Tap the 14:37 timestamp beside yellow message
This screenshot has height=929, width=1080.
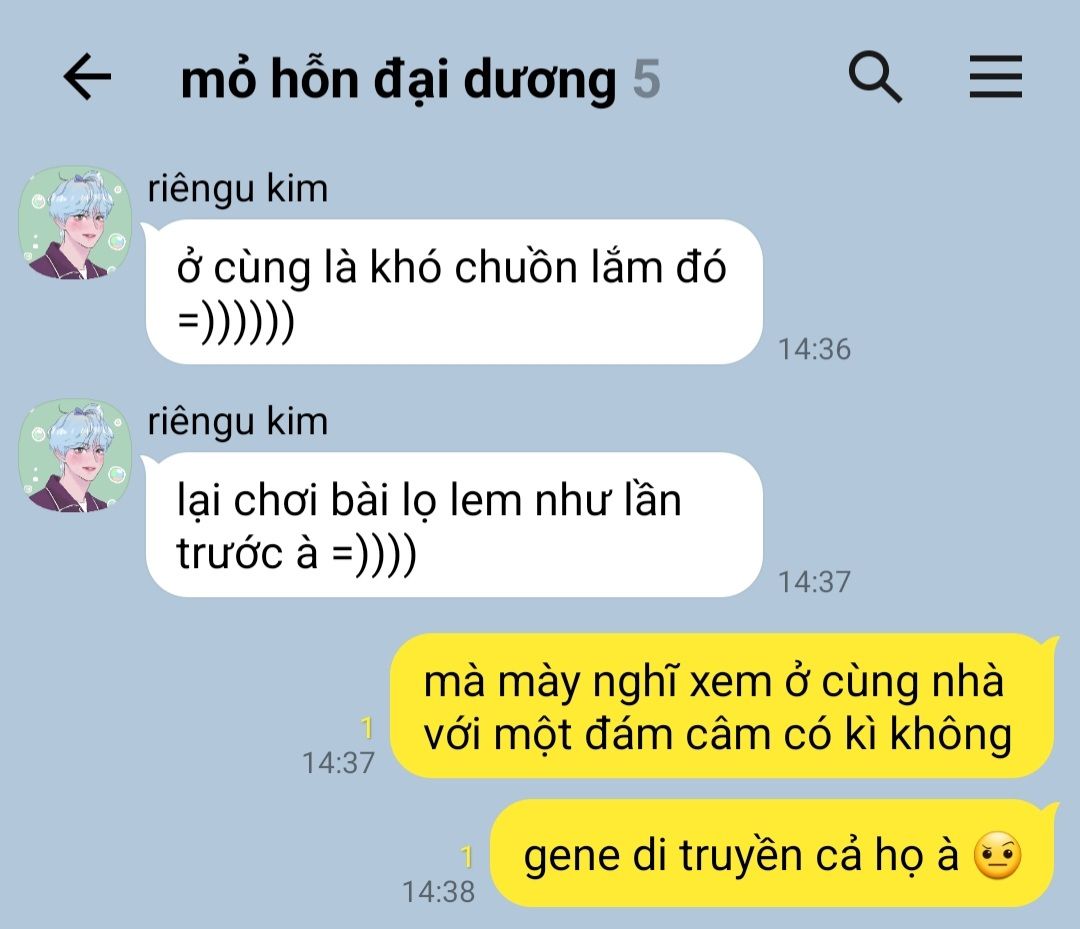coord(339,762)
